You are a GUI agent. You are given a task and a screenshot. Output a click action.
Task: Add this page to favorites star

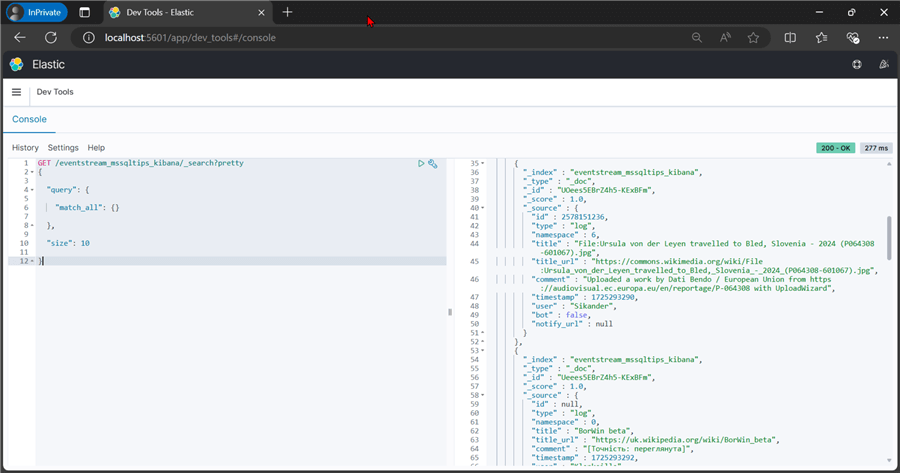[x=753, y=38]
